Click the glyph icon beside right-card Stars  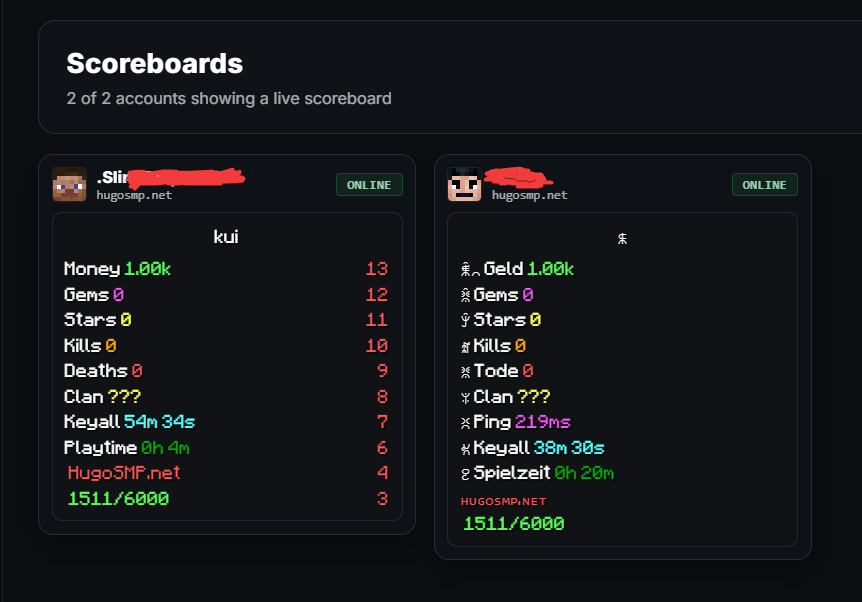pyautogui.click(x=466, y=320)
